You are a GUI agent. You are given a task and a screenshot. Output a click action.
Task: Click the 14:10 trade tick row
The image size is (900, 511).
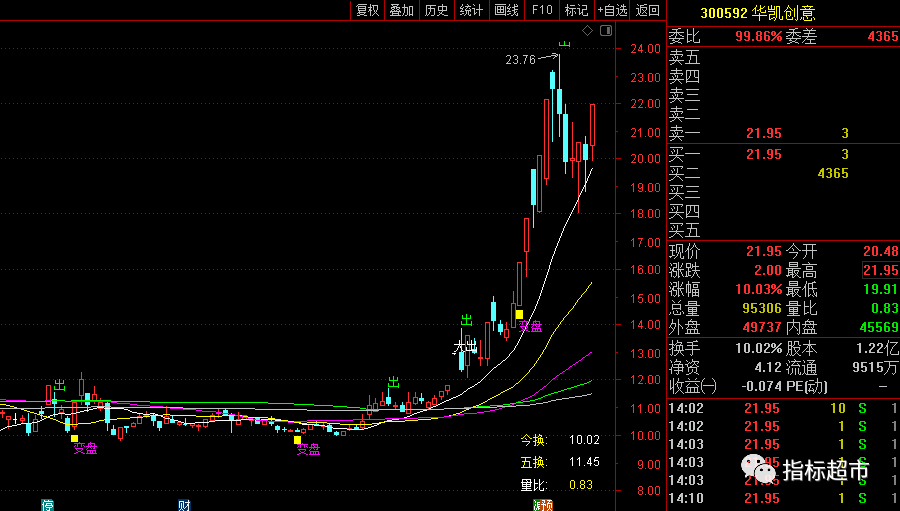click(x=783, y=498)
